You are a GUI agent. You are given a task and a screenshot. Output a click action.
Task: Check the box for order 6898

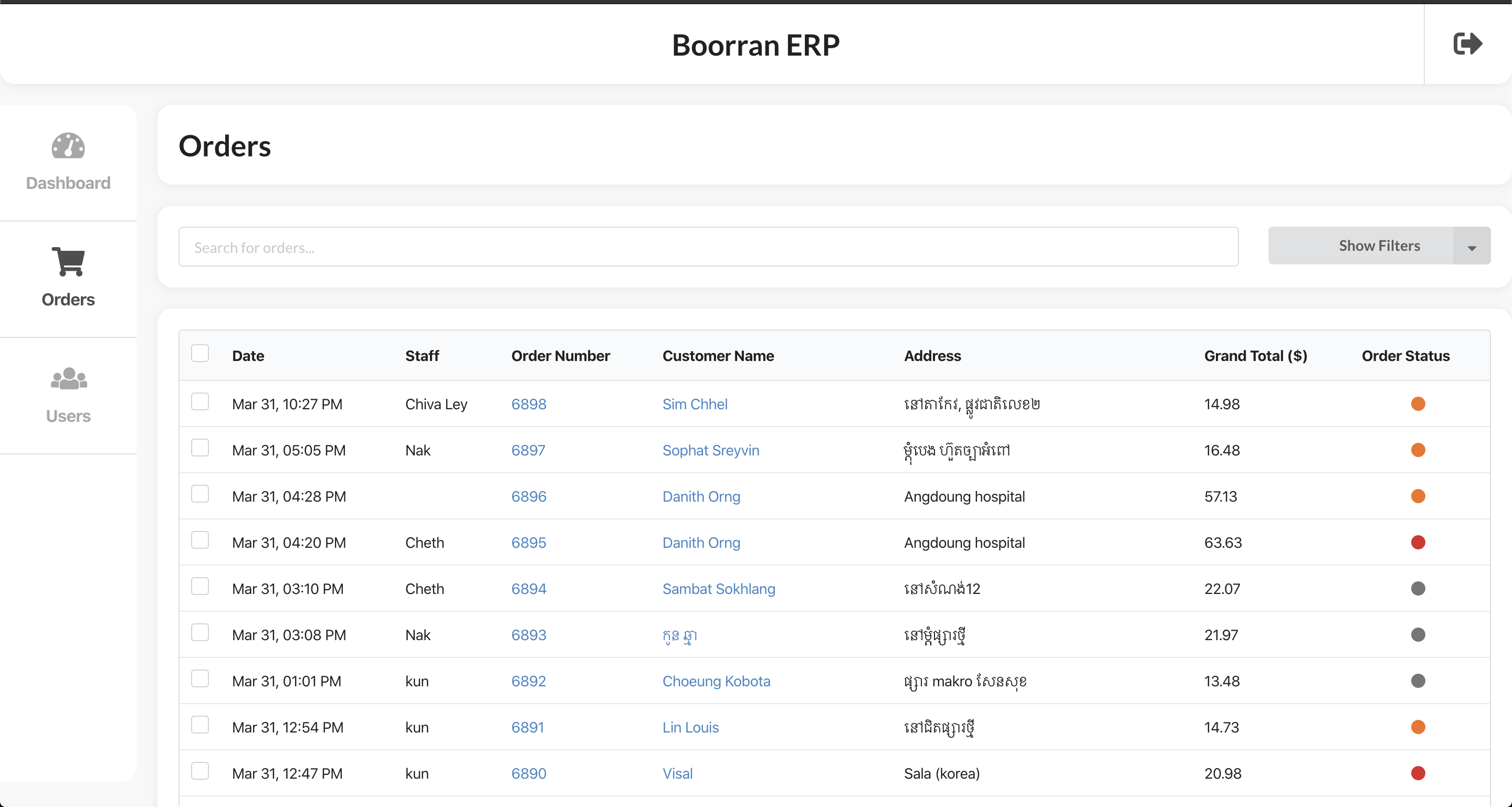coord(200,402)
